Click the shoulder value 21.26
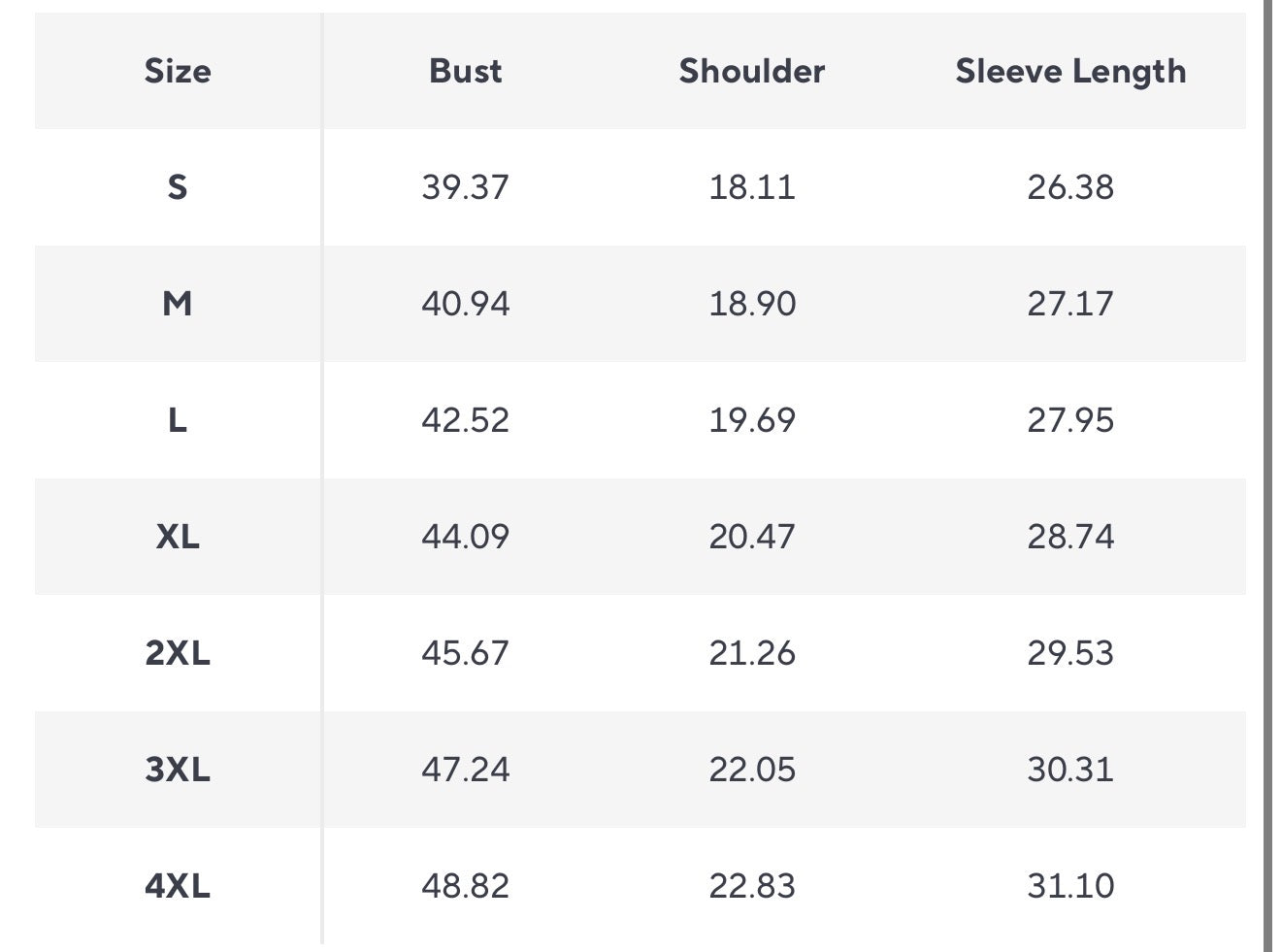The height and width of the screenshot is (952, 1281). click(x=752, y=653)
